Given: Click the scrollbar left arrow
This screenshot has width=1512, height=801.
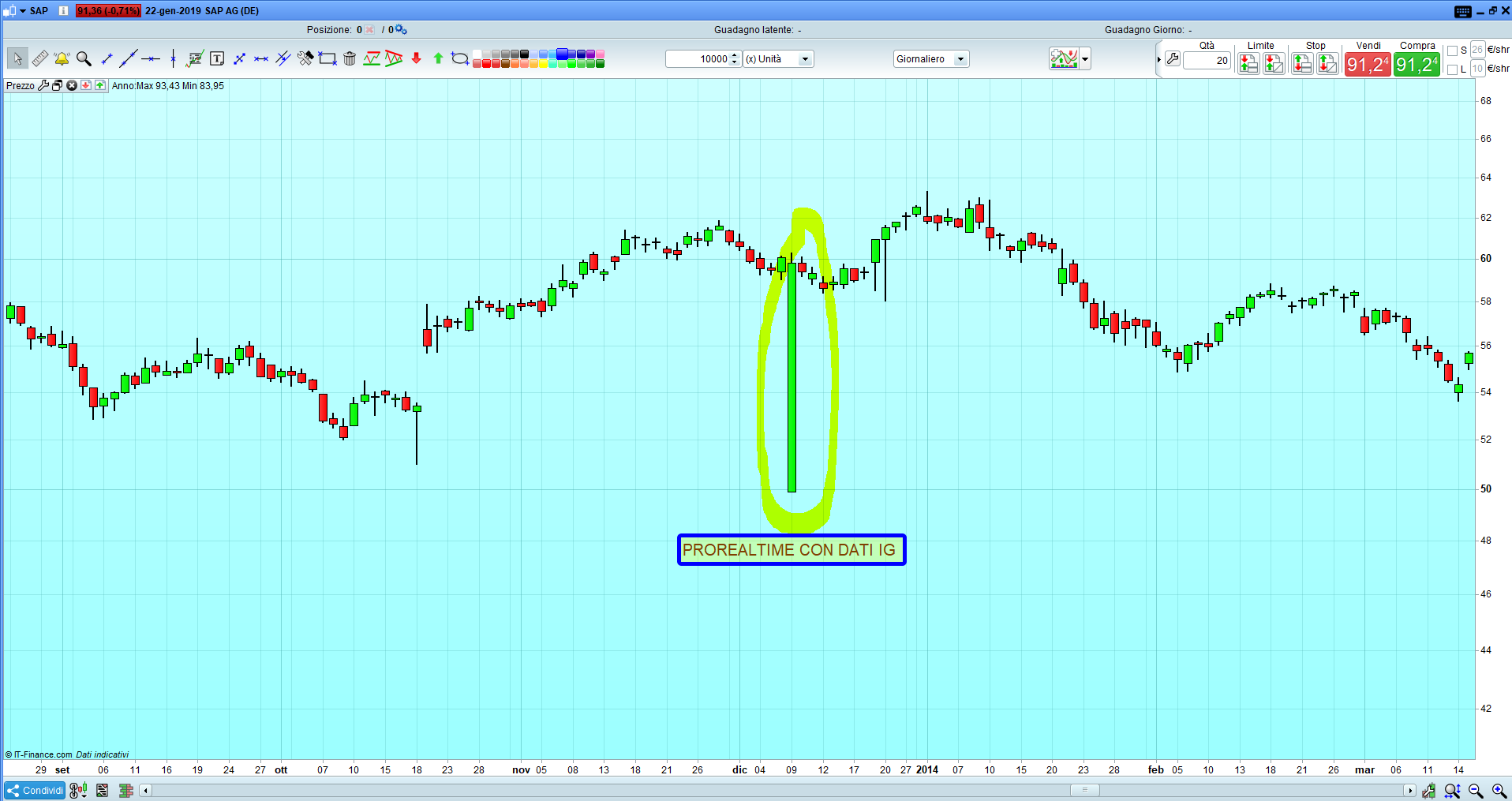Looking at the screenshot, I should pos(145,790).
